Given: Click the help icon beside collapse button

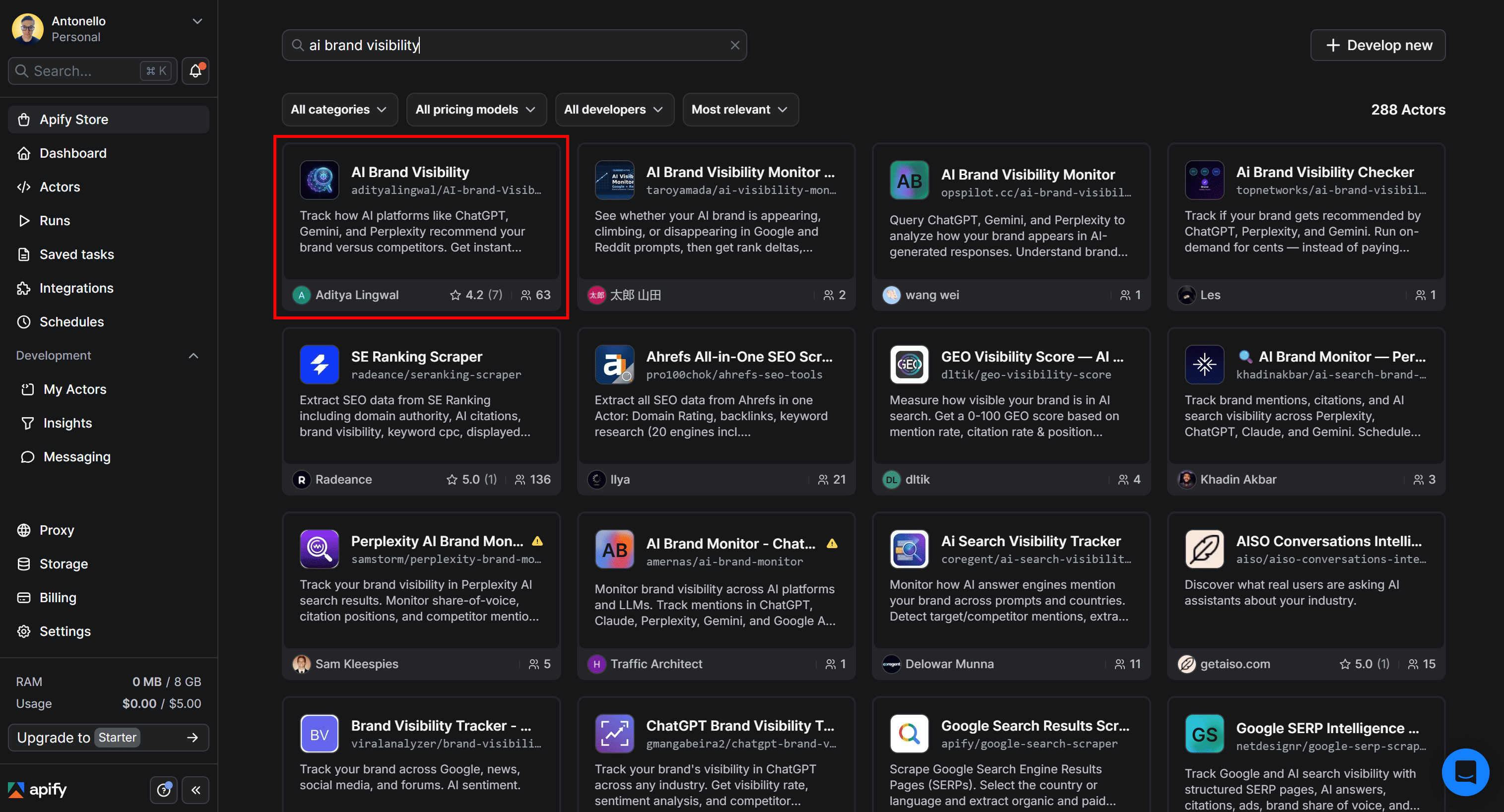Looking at the screenshot, I should click(163, 790).
